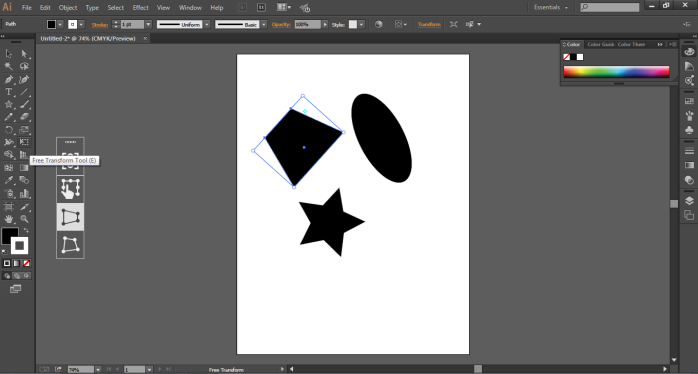Choose Free Transform option with hand icon
698x374 pixels.
70,189
